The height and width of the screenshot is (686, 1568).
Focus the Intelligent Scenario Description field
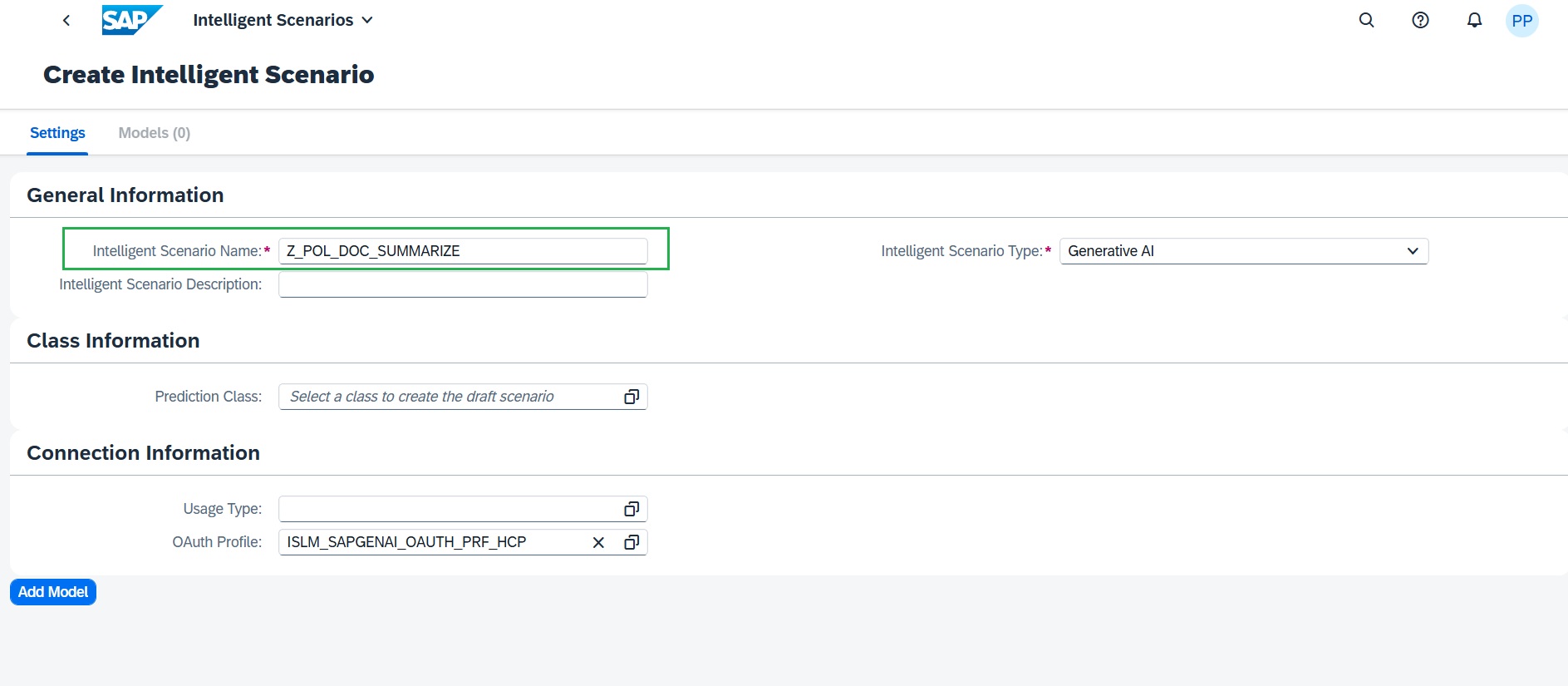pos(463,284)
